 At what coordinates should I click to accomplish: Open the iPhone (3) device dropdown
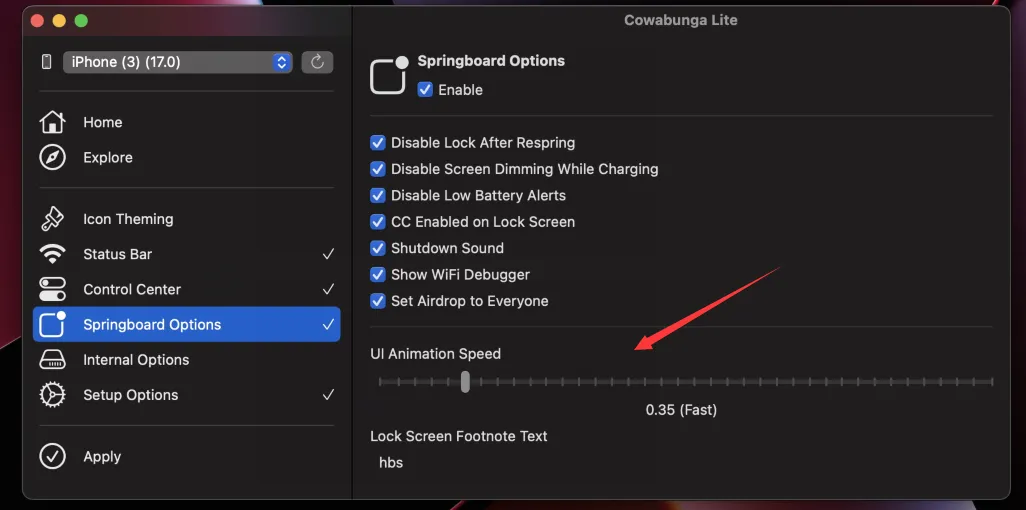(178, 62)
